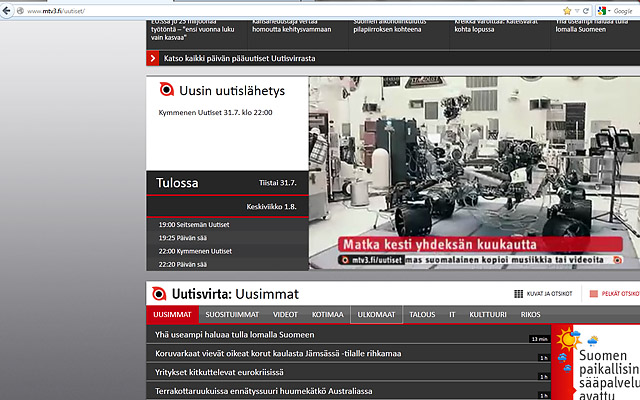This screenshot has height=400, width=640.
Task: Click the site identity globe icon
Action: pyautogui.click(x=20, y=11)
